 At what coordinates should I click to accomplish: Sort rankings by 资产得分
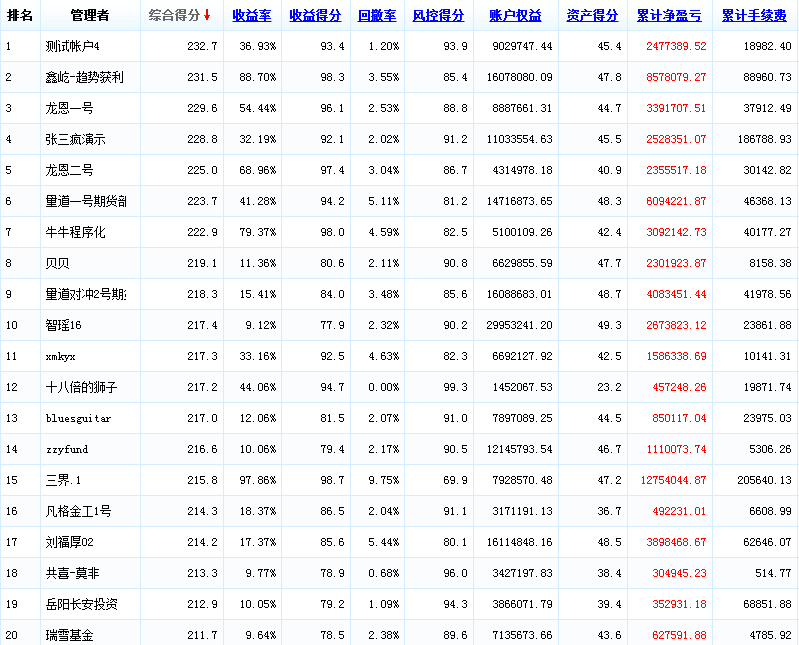(x=591, y=16)
